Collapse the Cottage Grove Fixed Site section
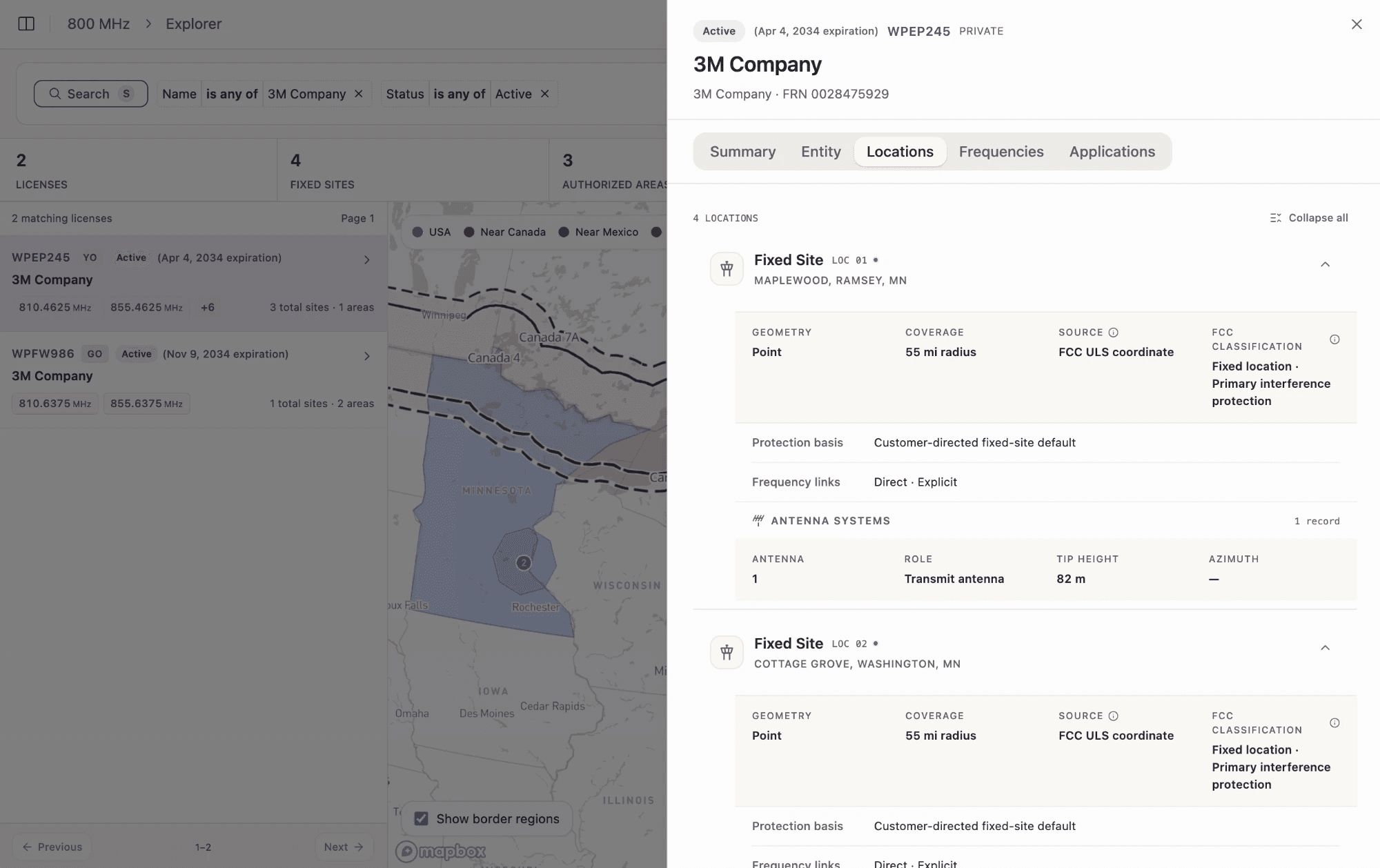Screen dimensions: 1380x868 coord(1325,648)
